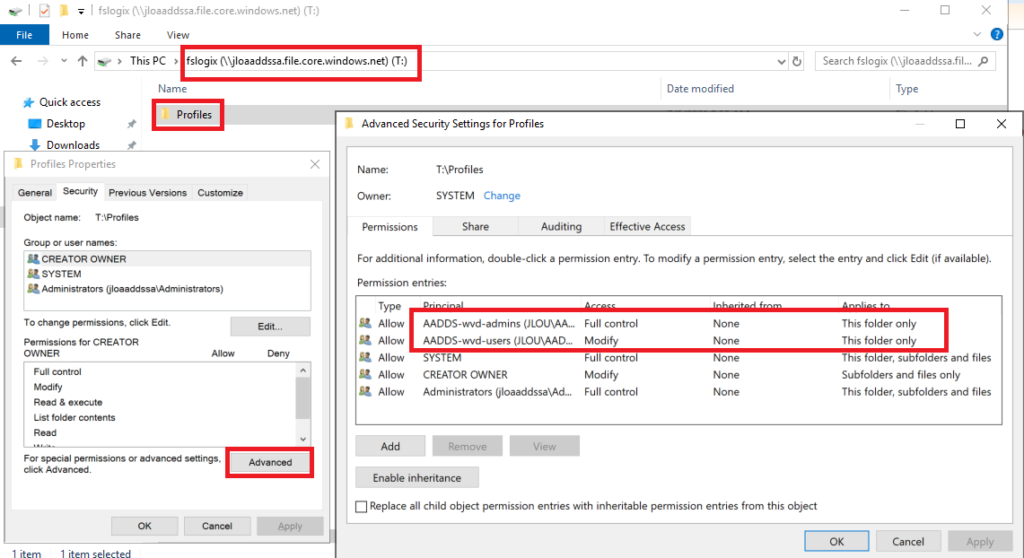This screenshot has width=1024, height=558.
Task: Select Administrators in group or user names
Action: [167, 289]
